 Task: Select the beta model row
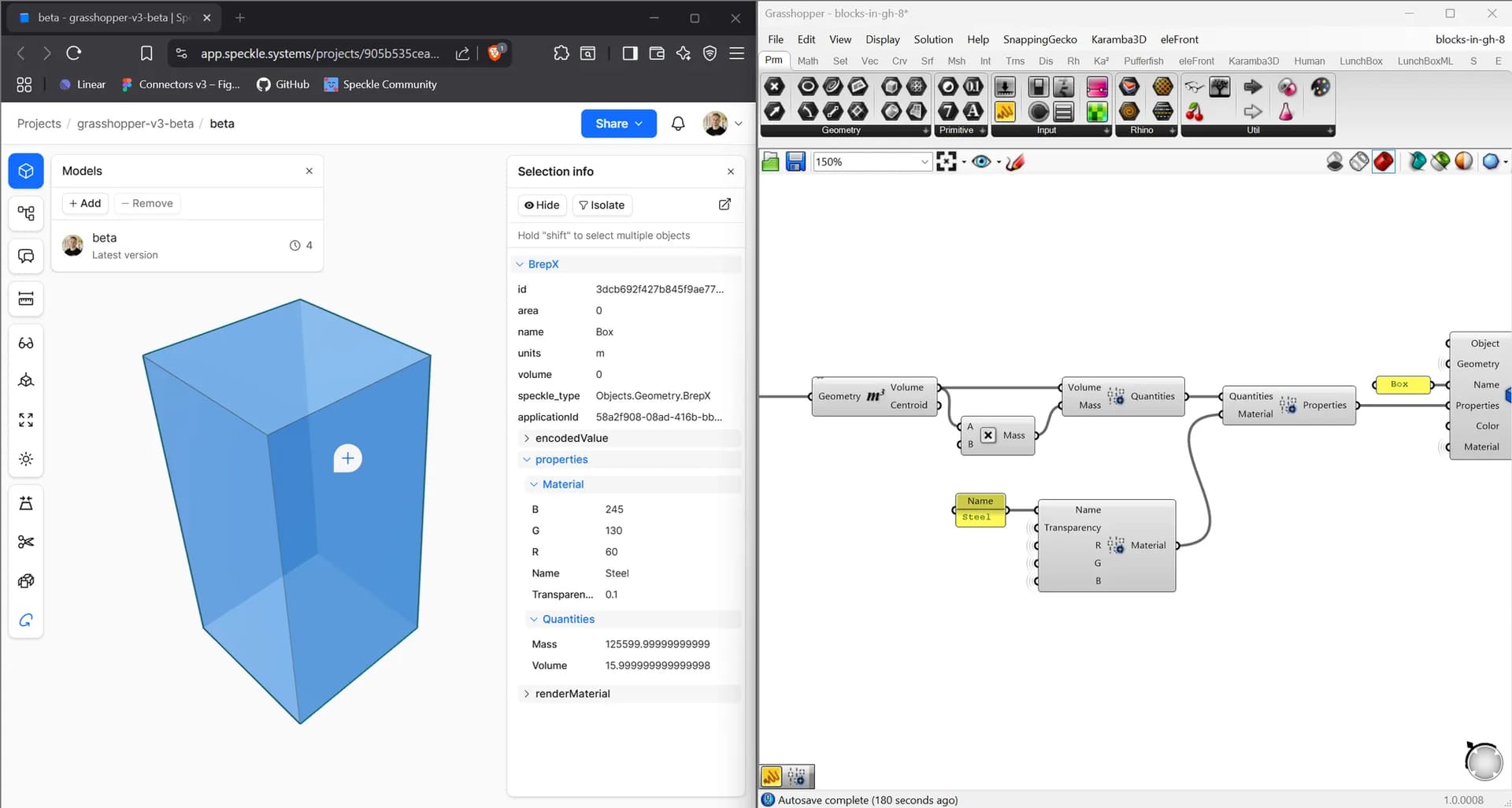(x=187, y=246)
